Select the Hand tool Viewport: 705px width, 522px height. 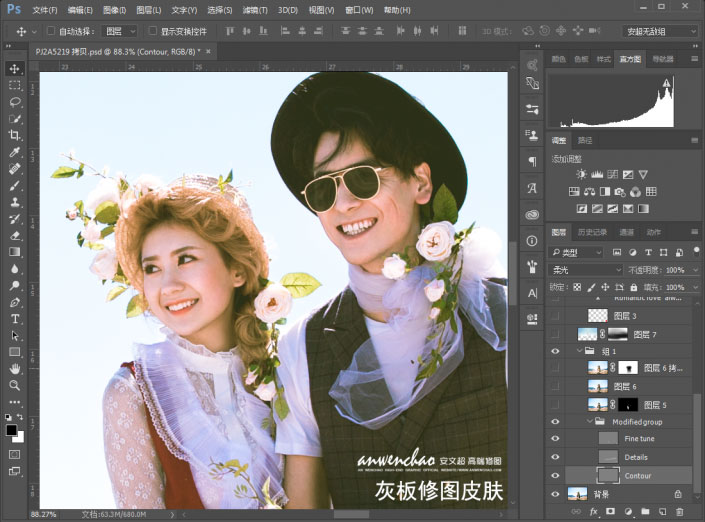(14, 369)
